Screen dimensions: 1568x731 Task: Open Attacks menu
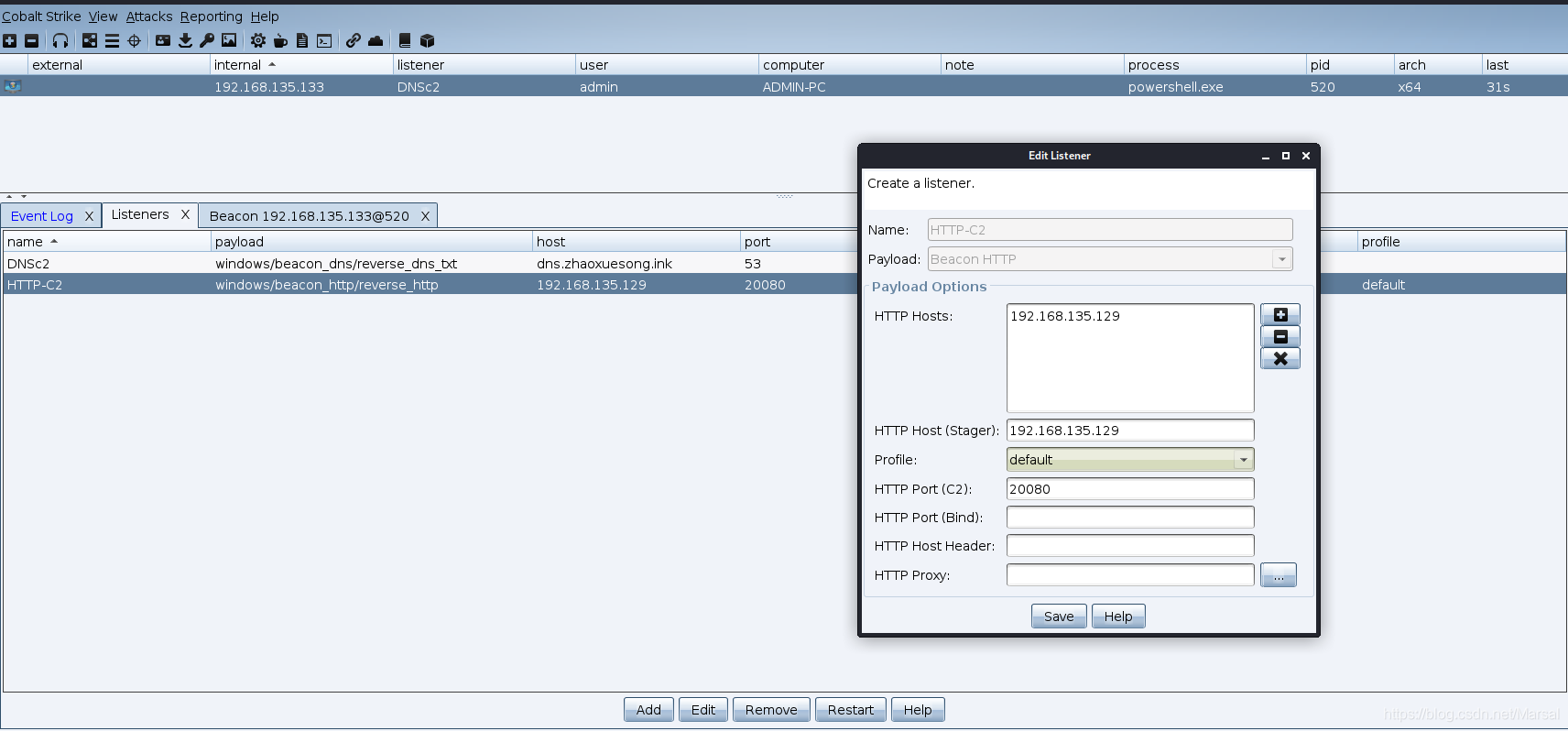pyautogui.click(x=149, y=16)
